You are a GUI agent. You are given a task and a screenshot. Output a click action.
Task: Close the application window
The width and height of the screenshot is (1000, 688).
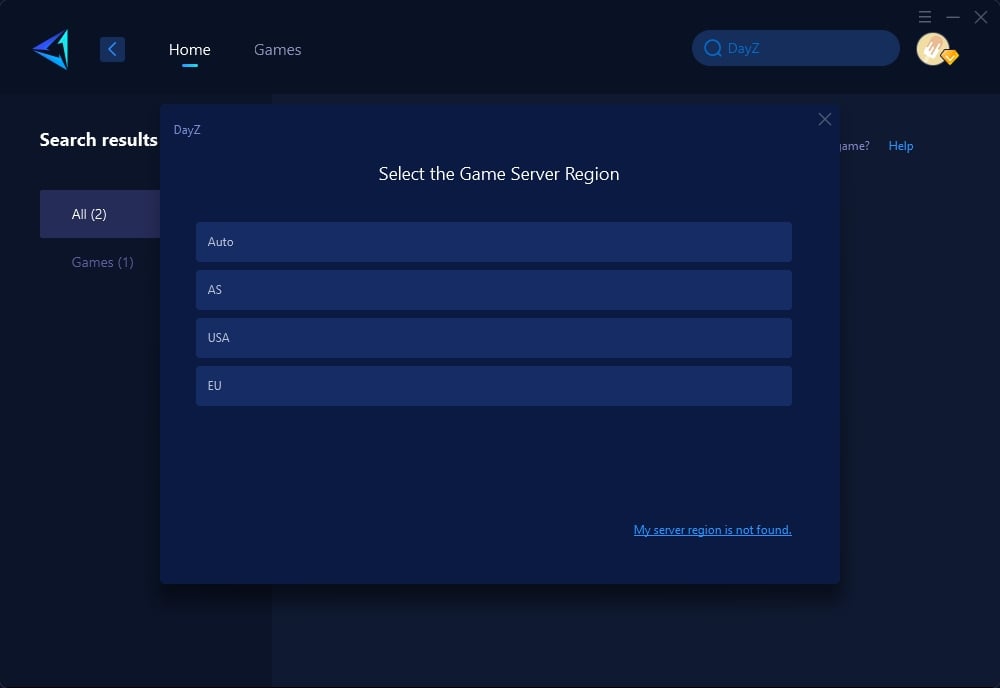coord(981,17)
